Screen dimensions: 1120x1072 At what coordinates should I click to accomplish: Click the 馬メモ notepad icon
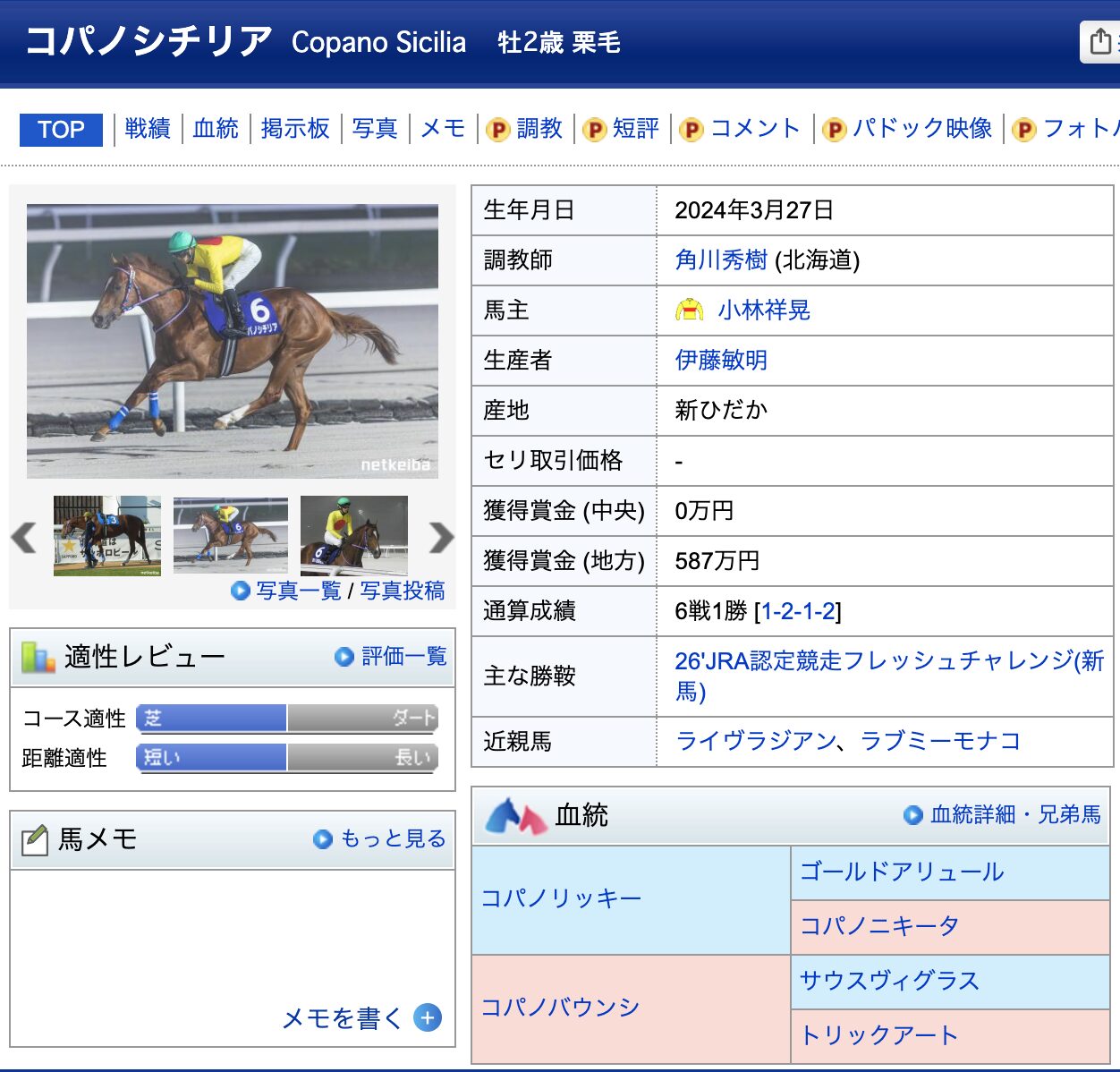pyautogui.click(x=34, y=839)
